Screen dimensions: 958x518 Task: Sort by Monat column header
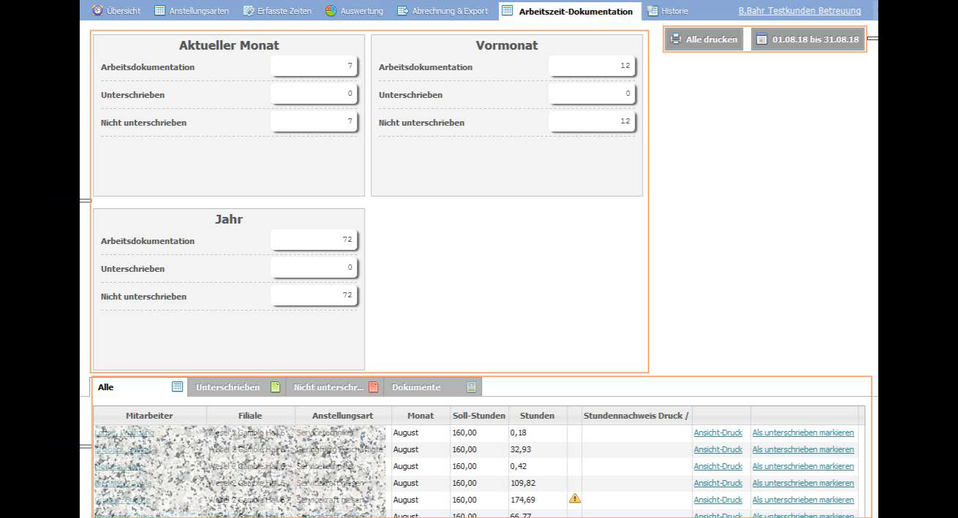pyautogui.click(x=420, y=415)
